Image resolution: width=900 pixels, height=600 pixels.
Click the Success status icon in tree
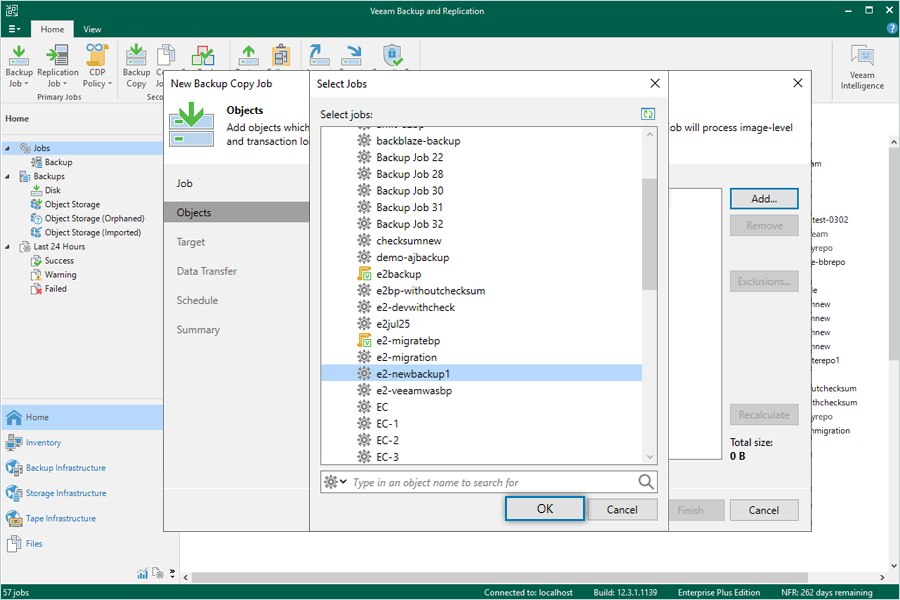pyautogui.click(x=36, y=261)
